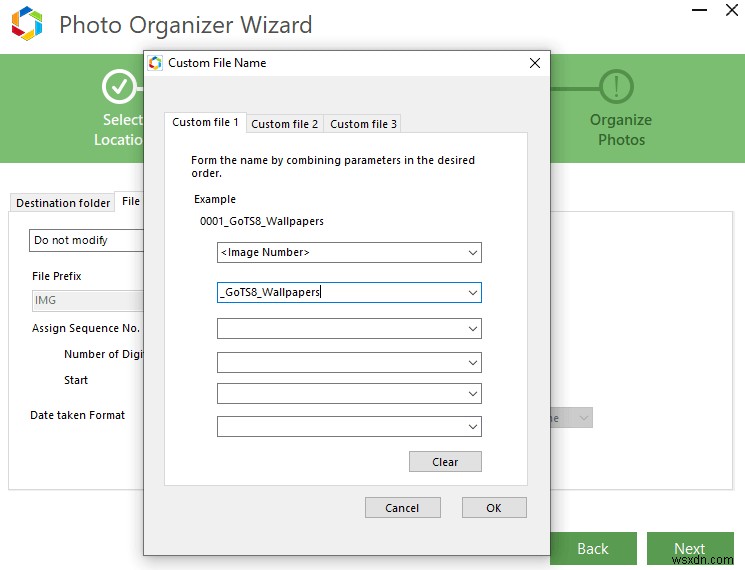Switch to the Custom file 3 tab
The image size is (745, 570).
coord(363,124)
